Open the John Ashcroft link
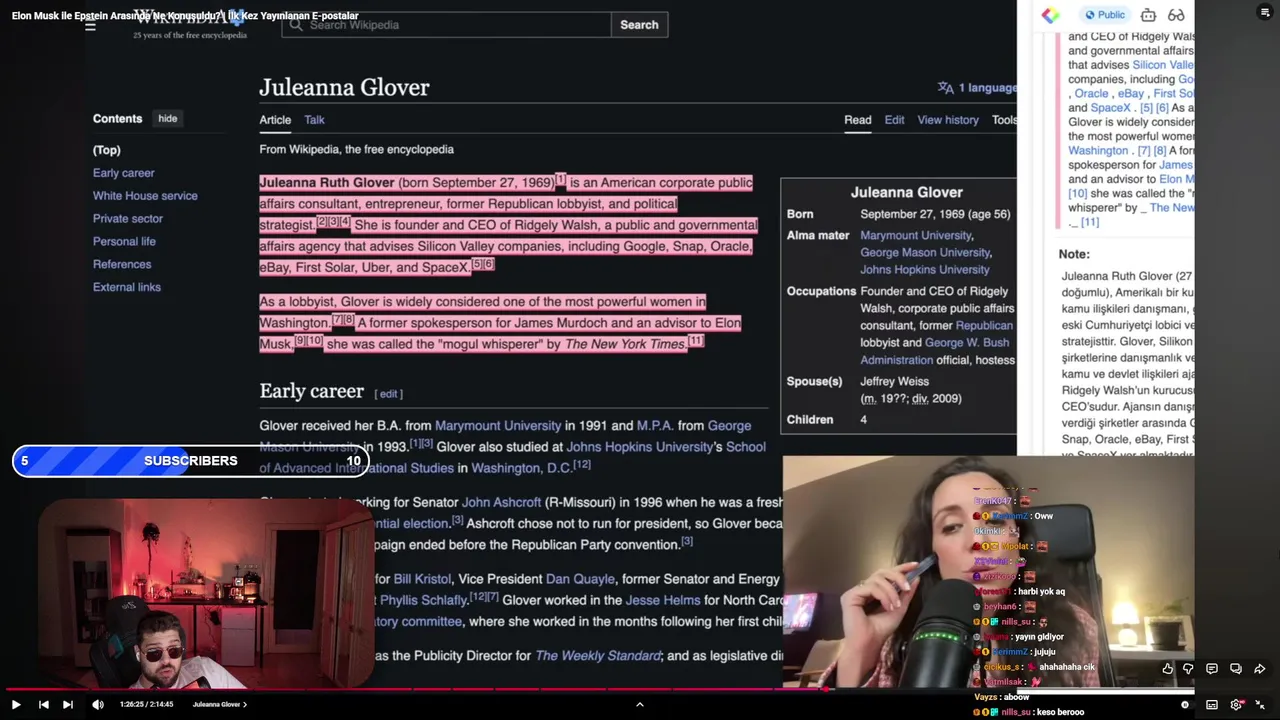 point(502,503)
